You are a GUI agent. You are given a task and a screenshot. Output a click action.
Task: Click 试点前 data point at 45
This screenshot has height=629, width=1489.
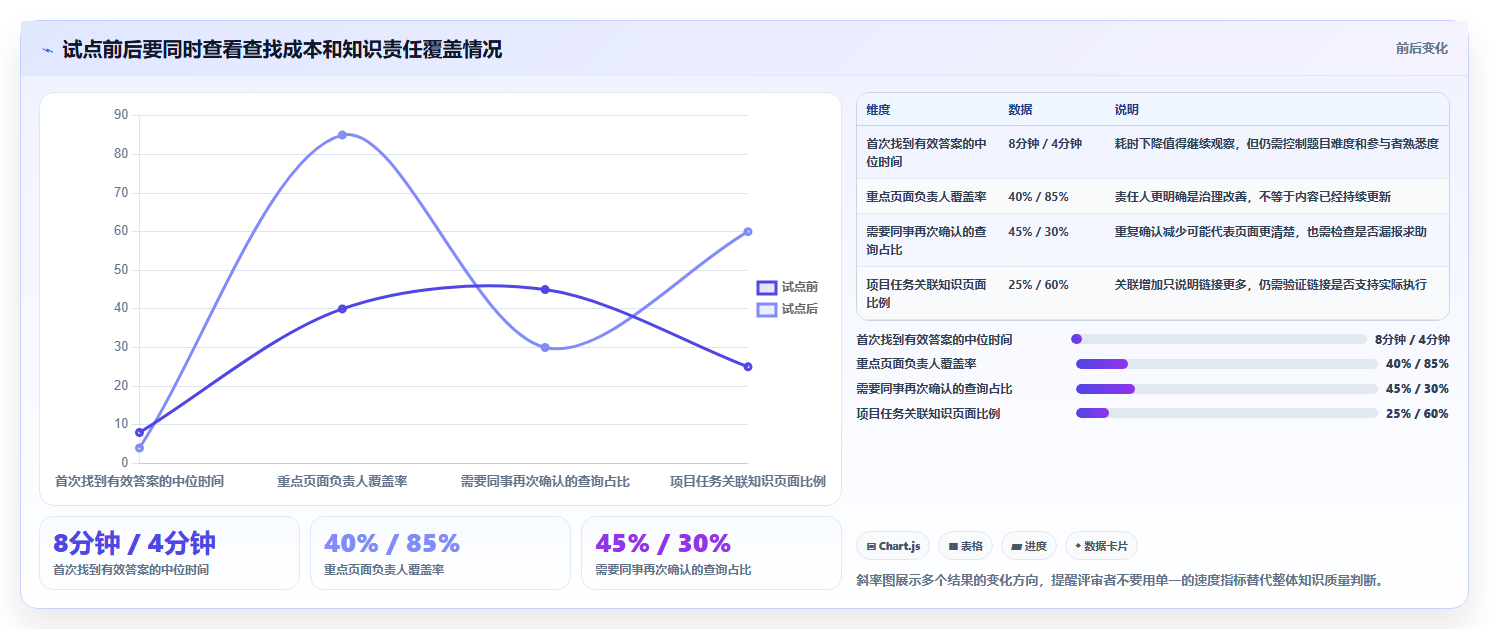pos(545,290)
